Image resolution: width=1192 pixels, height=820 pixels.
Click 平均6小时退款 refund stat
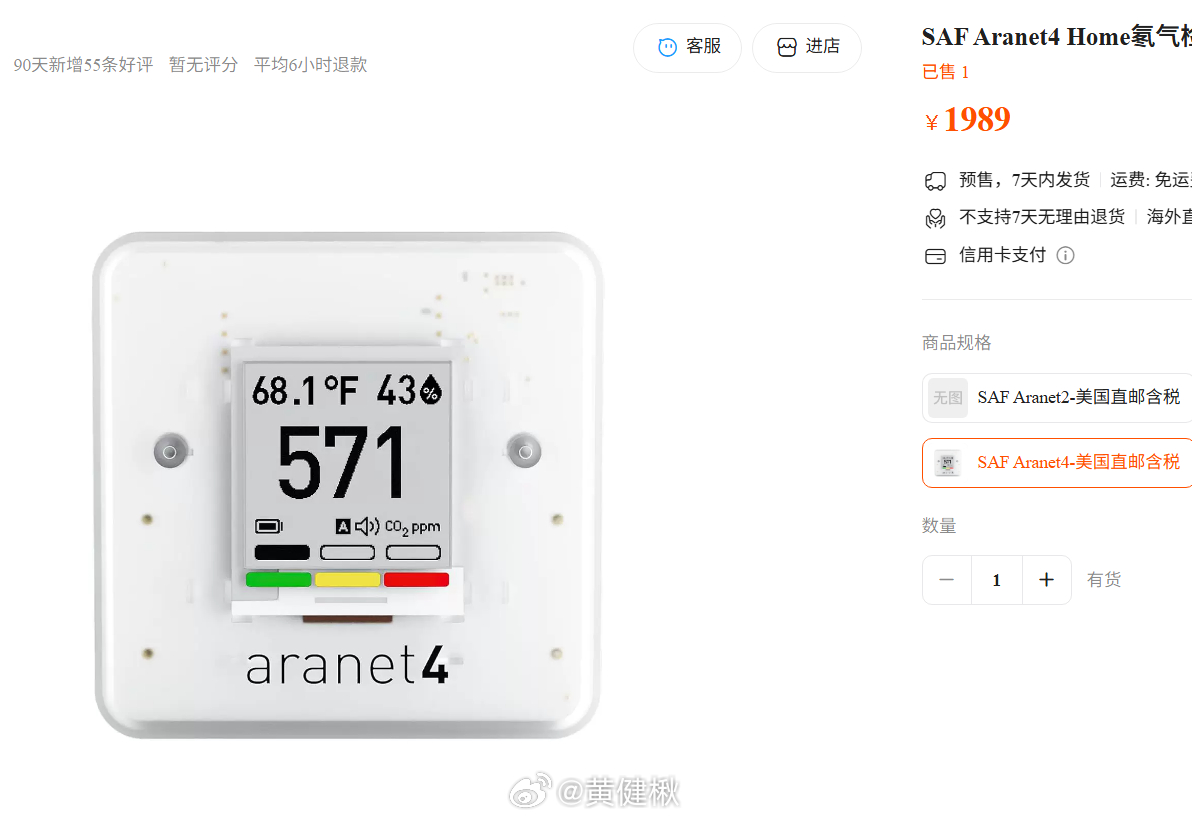[x=310, y=65]
